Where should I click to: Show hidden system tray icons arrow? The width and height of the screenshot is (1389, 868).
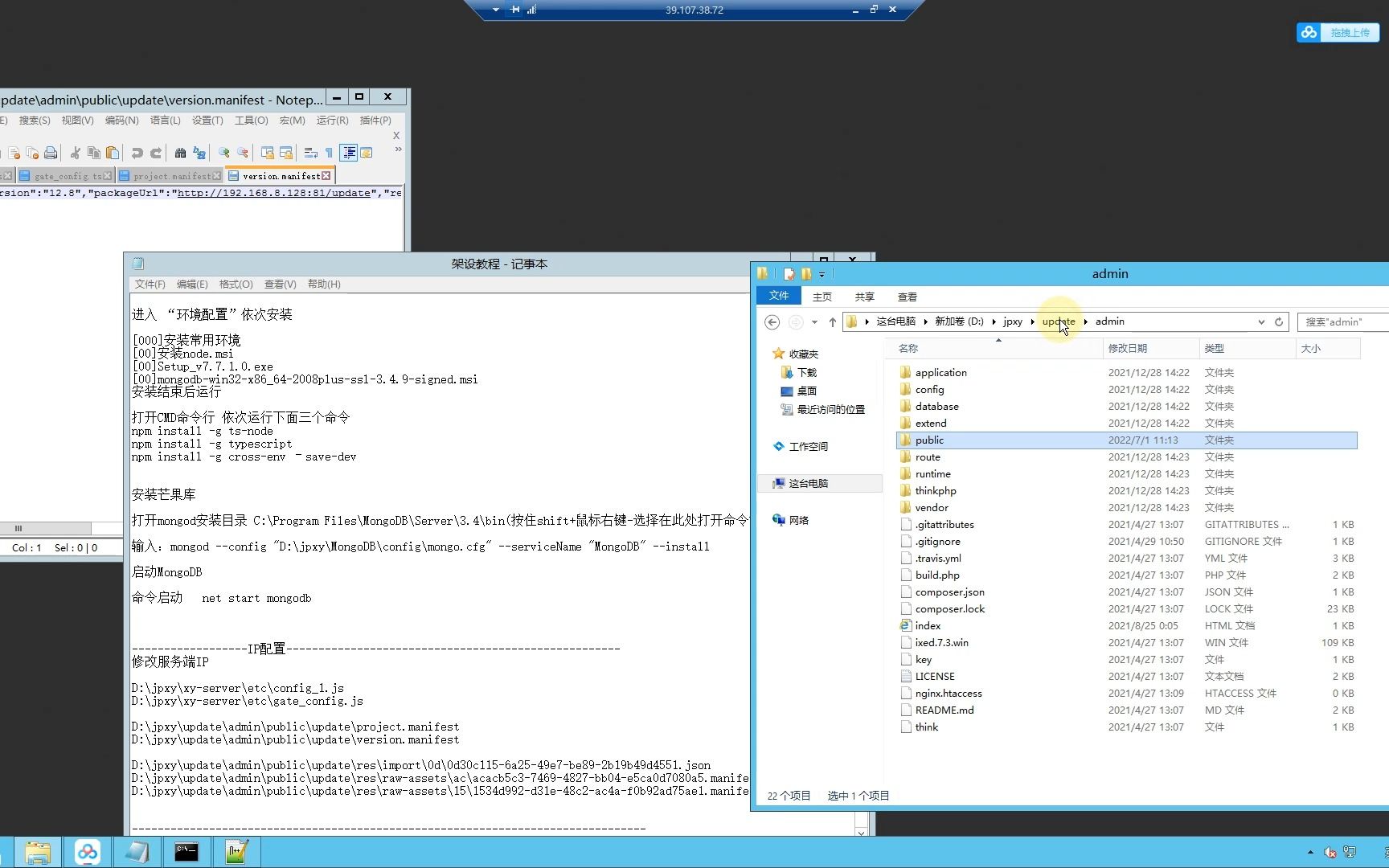click(x=1310, y=852)
